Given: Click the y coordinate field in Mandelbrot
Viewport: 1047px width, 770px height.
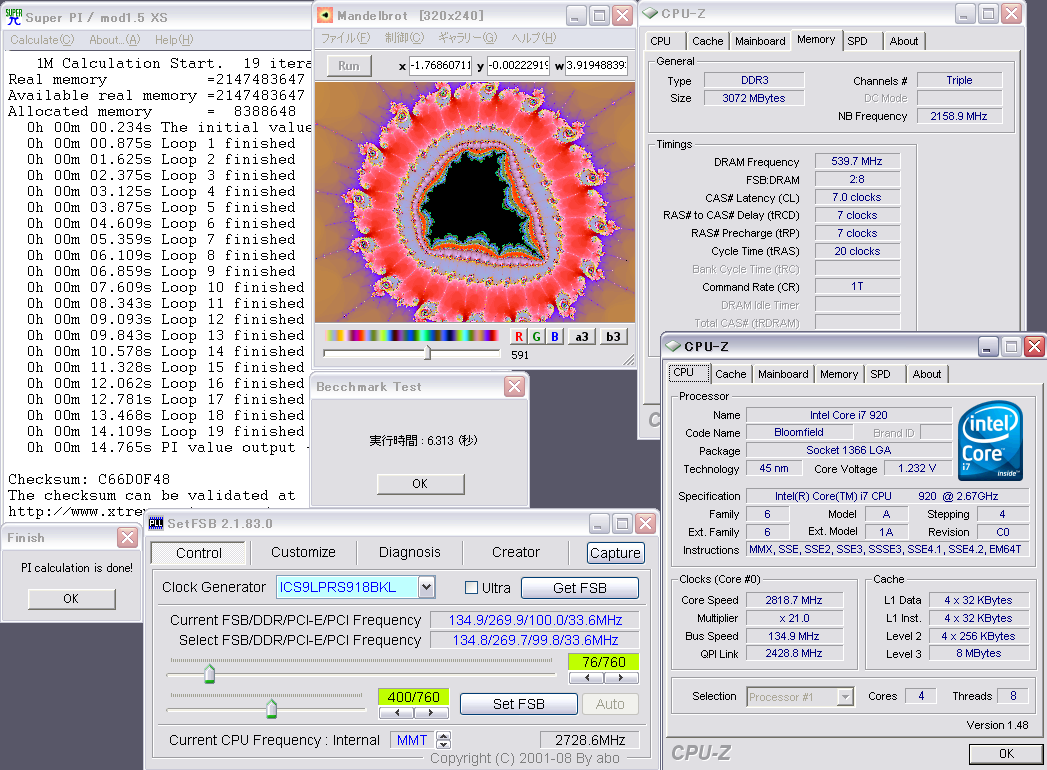Looking at the screenshot, I should tap(518, 65).
